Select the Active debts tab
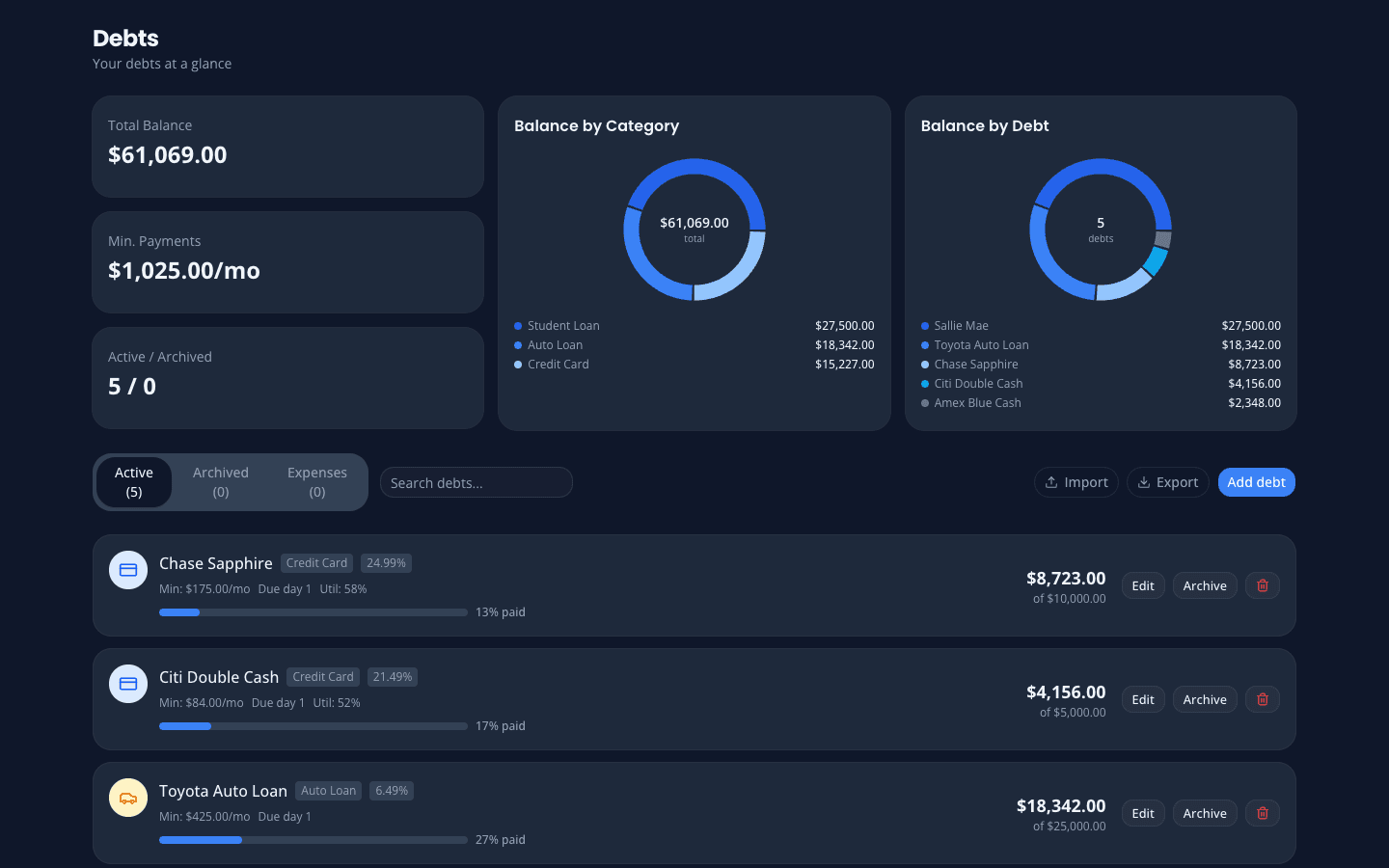Image resolution: width=1389 pixels, height=868 pixels. (134, 482)
